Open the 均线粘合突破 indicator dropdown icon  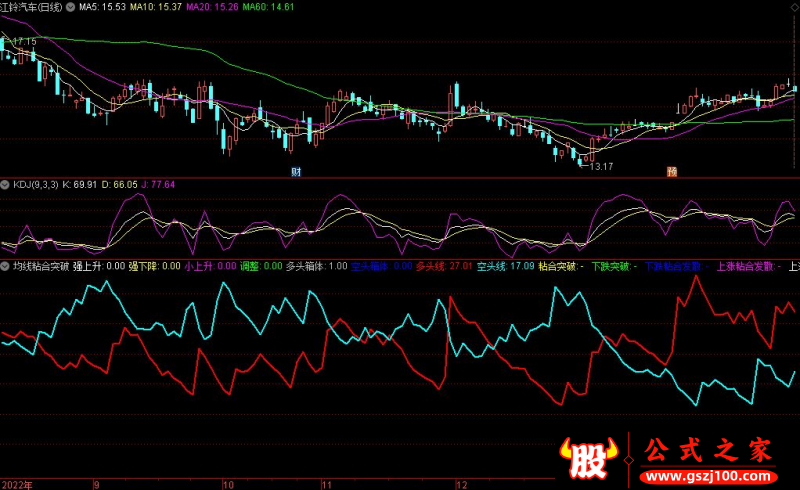[x=5, y=266]
